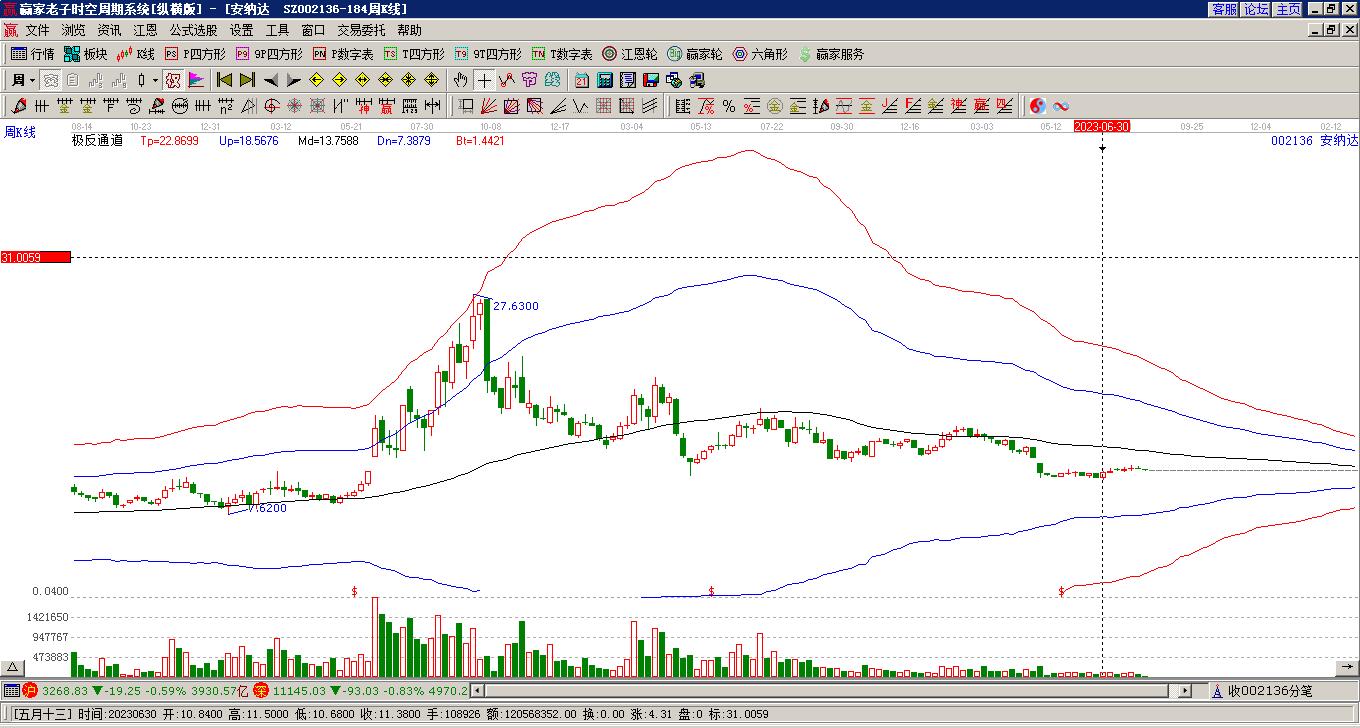Open the 江恩轮 Gann wheel

(630, 54)
